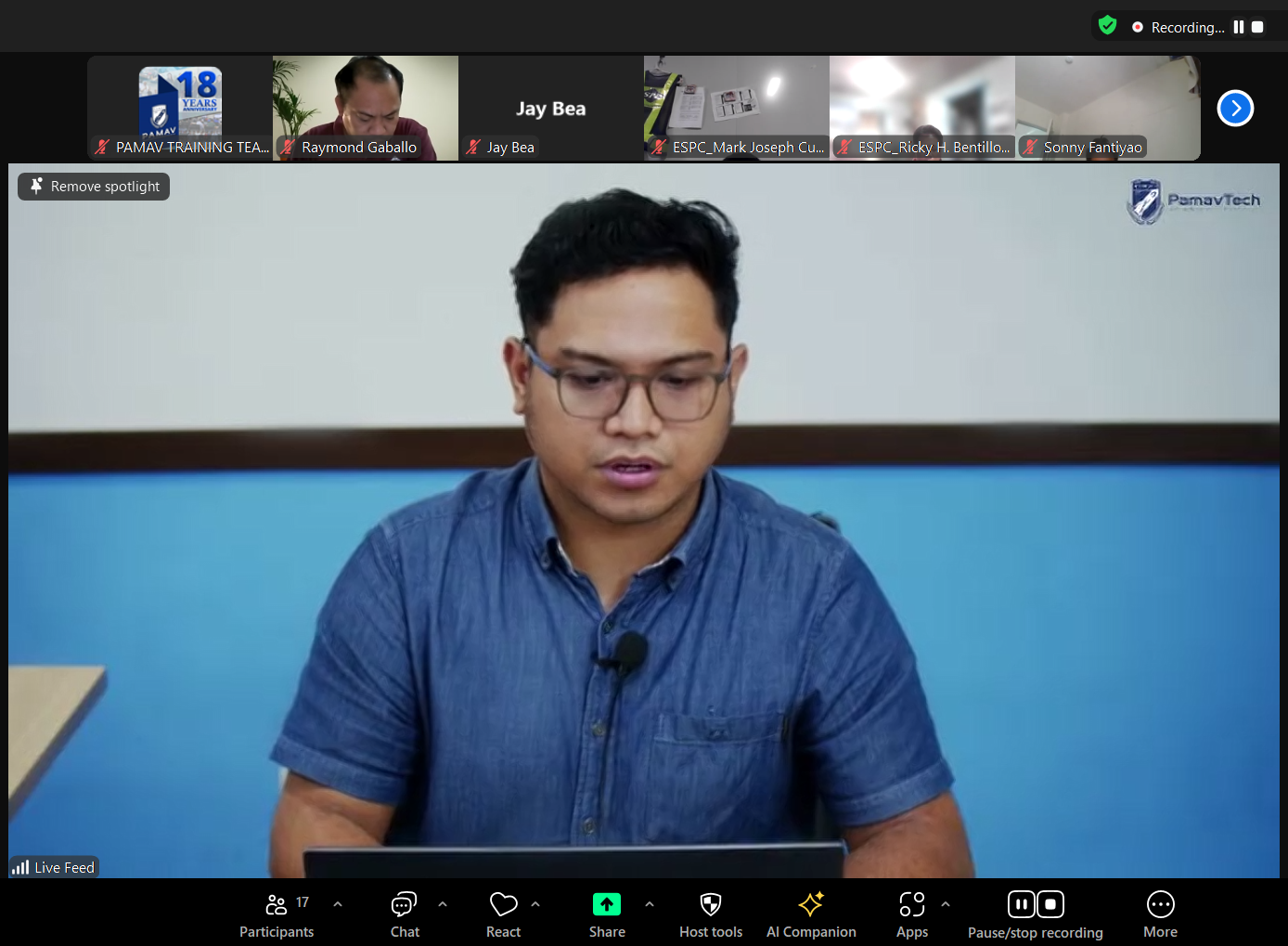This screenshot has height=946, width=1288.
Task: Open the Chat options chevron
Action: [x=443, y=902]
